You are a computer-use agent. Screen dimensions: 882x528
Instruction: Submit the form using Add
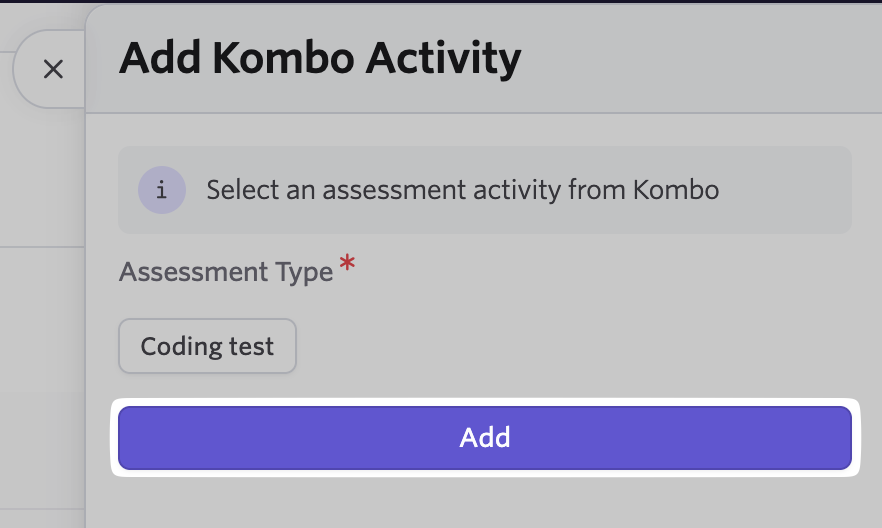(x=485, y=438)
